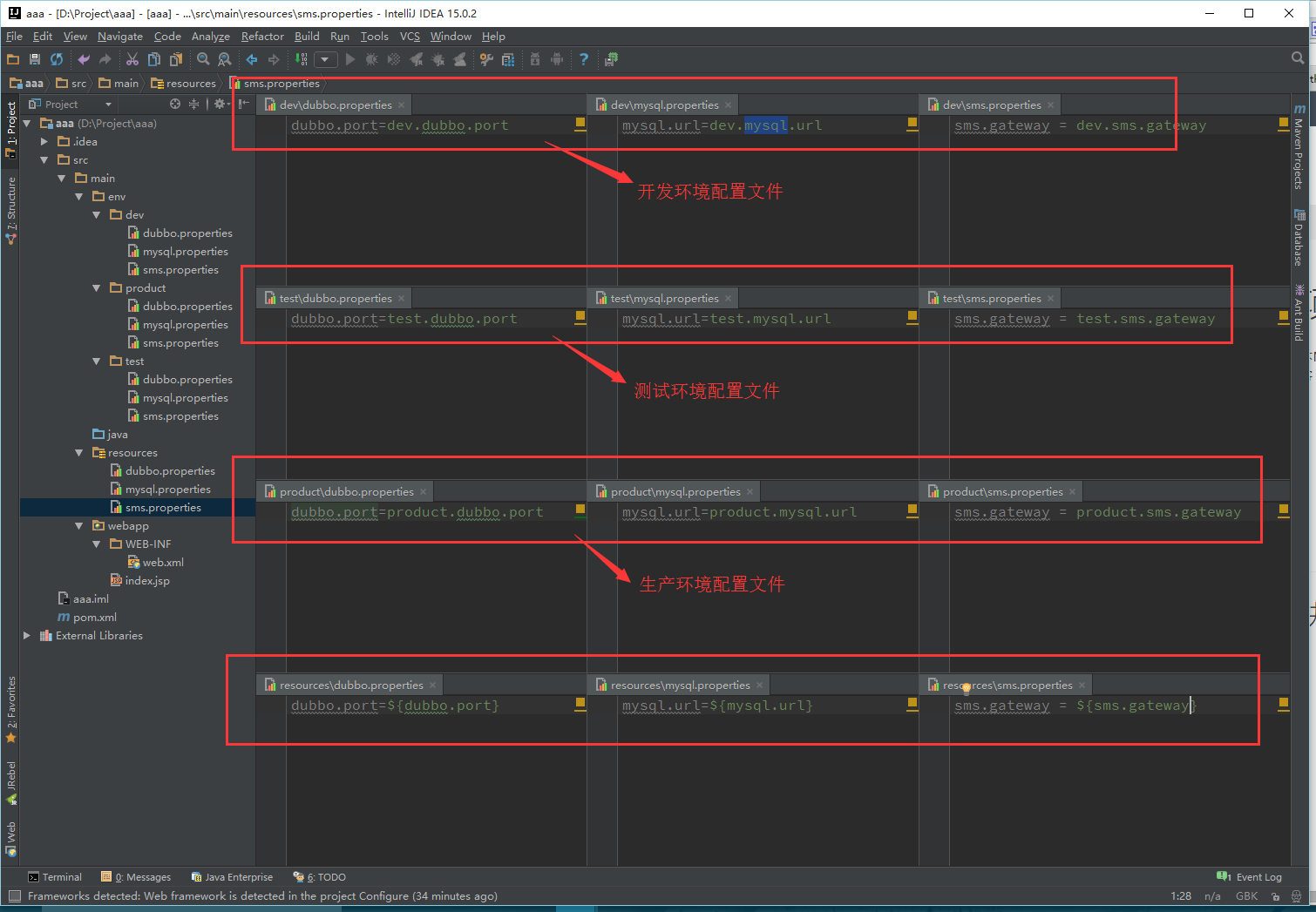Click the Settings wrench icon
Viewport: 1316px width, 912px height.
(486, 59)
